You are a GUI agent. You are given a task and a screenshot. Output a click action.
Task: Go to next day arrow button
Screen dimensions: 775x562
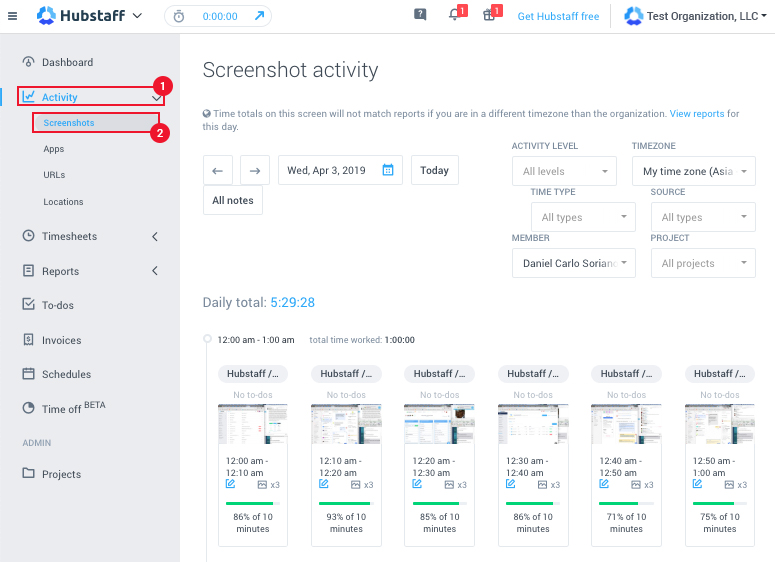pyautogui.click(x=255, y=170)
